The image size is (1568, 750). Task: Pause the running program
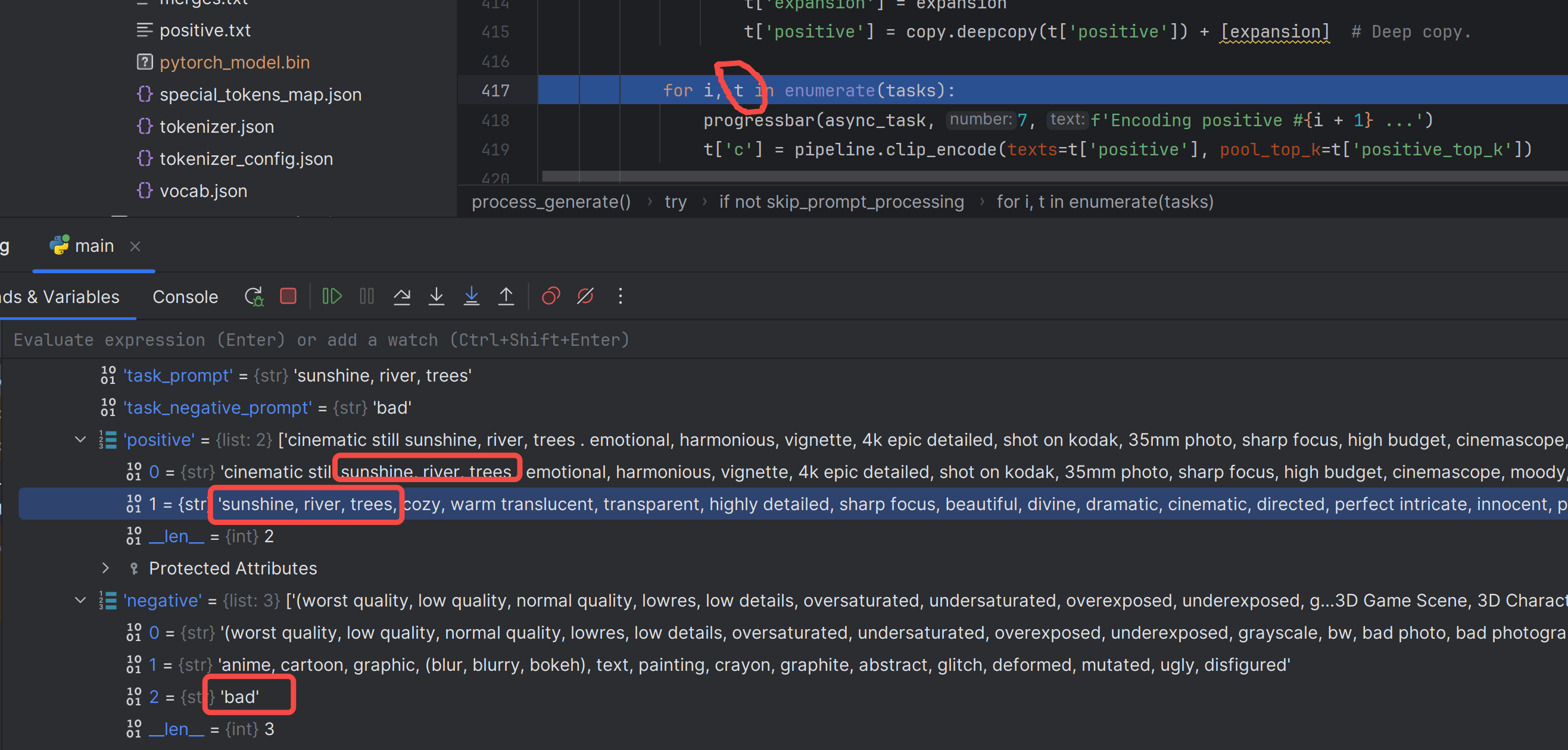(x=366, y=297)
